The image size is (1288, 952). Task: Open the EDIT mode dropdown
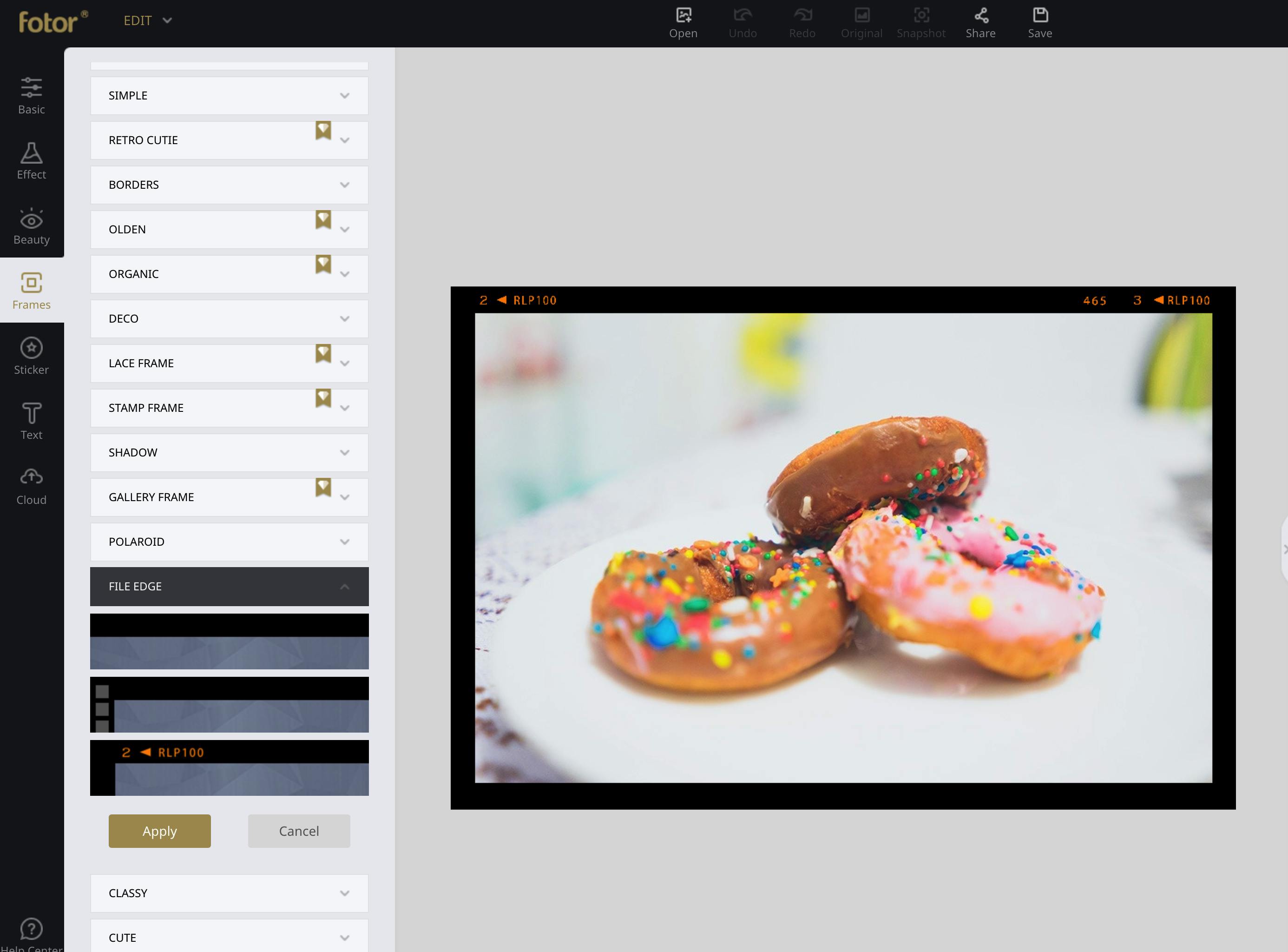coord(147,21)
